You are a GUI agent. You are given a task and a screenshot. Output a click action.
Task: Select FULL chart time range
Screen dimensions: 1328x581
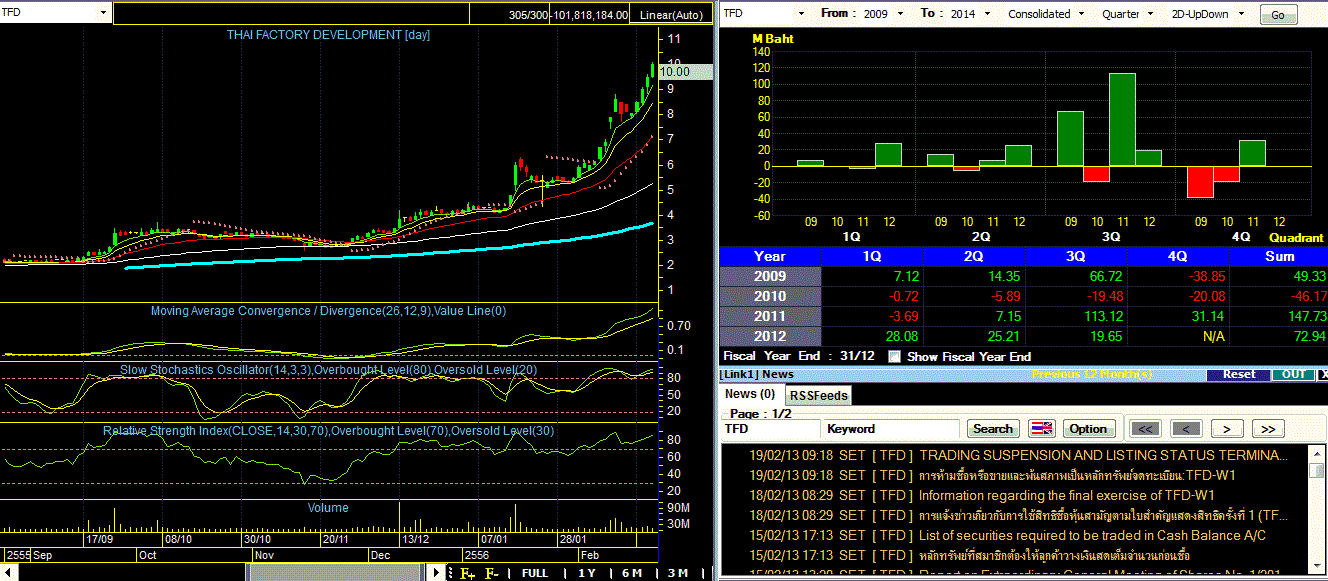click(x=535, y=573)
